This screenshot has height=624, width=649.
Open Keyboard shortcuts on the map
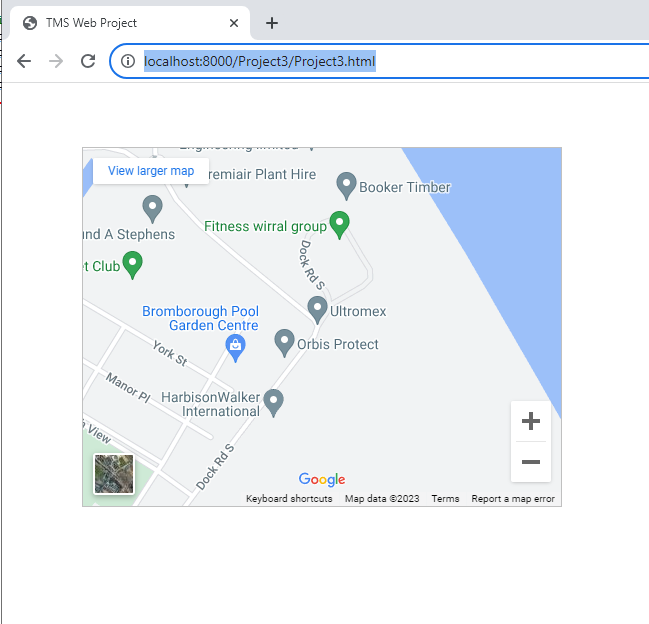[289, 499]
